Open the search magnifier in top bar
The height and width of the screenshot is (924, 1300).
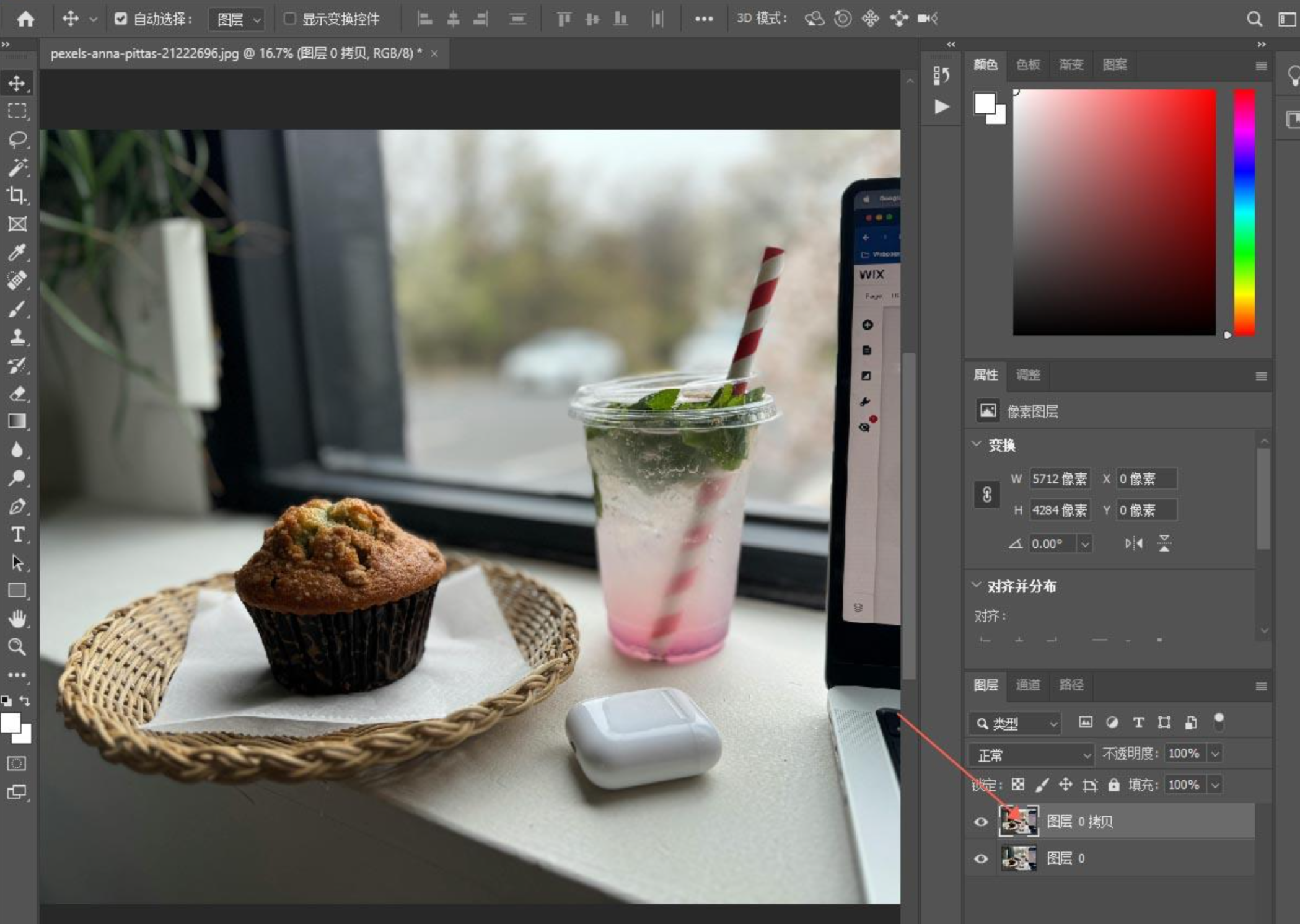[1254, 19]
